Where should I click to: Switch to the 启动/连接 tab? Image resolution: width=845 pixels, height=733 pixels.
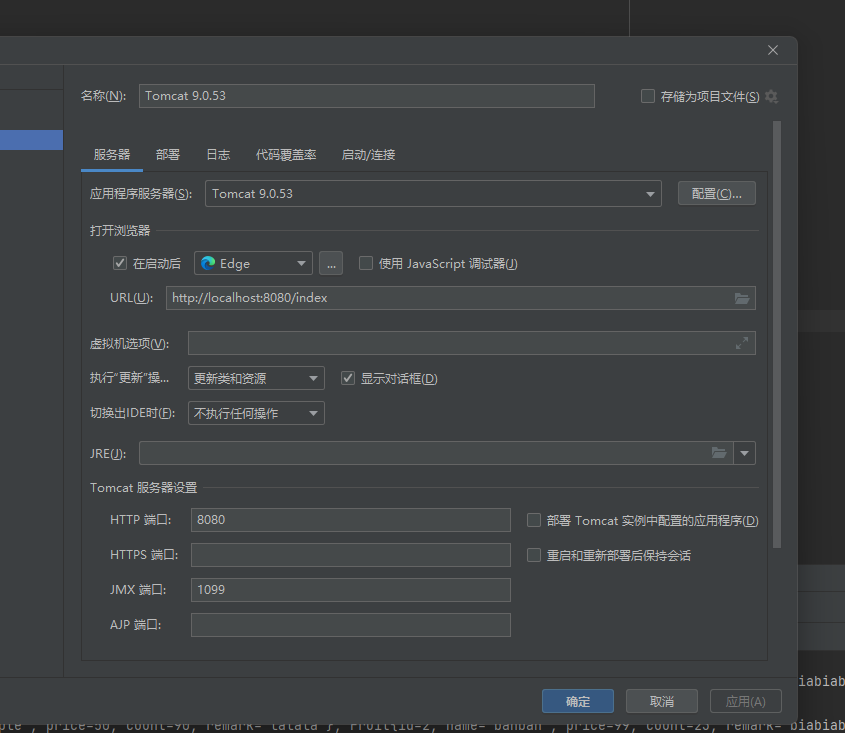pyautogui.click(x=369, y=155)
